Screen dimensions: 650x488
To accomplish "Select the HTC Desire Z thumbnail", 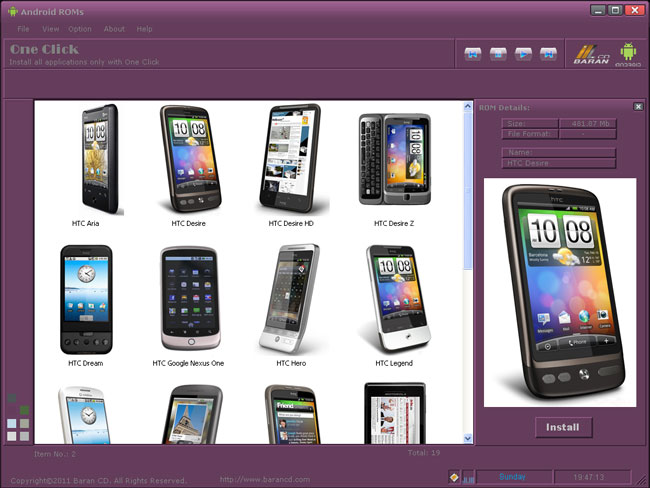I will point(395,159).
